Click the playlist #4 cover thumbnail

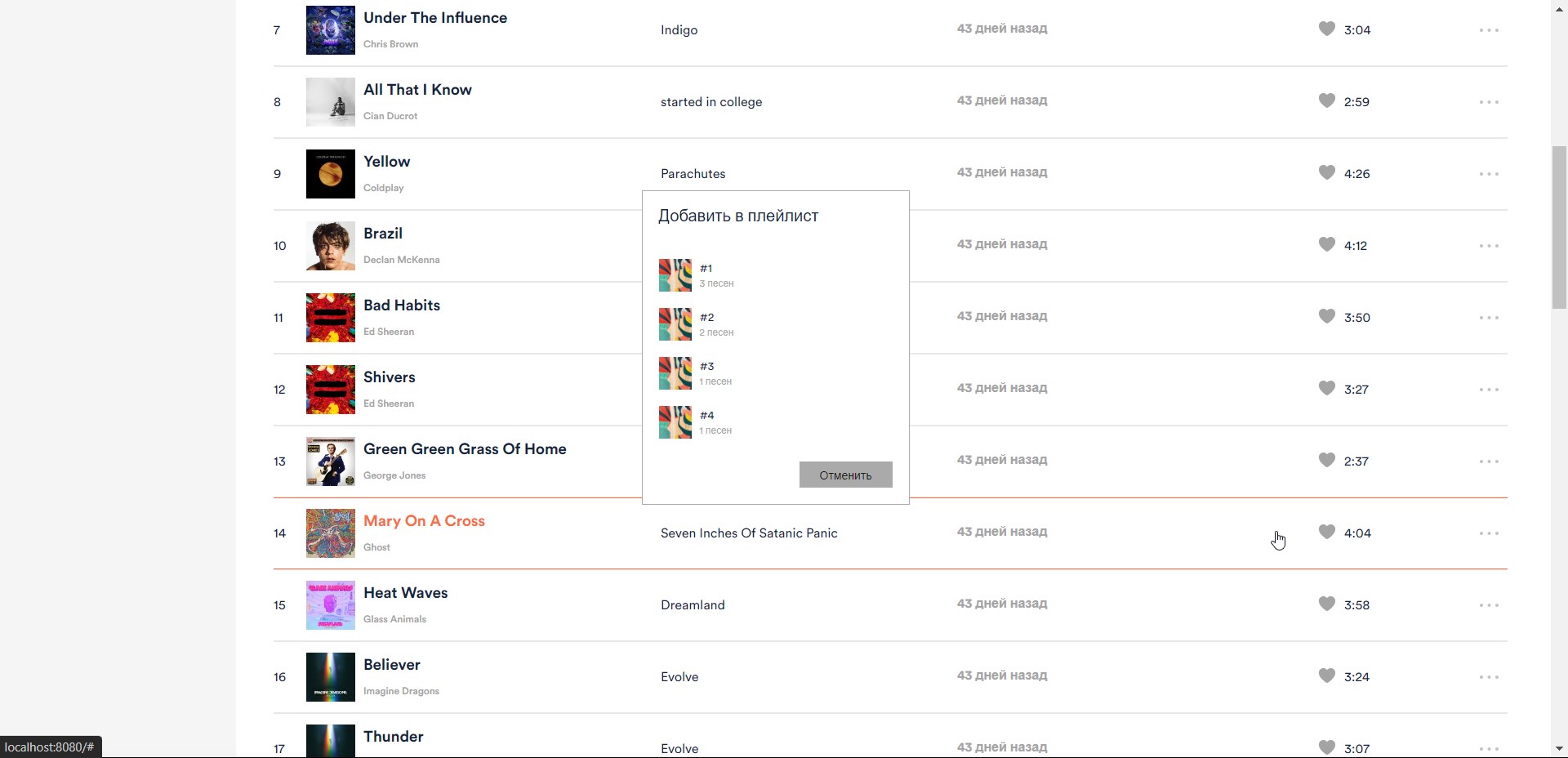(x=675, y=422)
